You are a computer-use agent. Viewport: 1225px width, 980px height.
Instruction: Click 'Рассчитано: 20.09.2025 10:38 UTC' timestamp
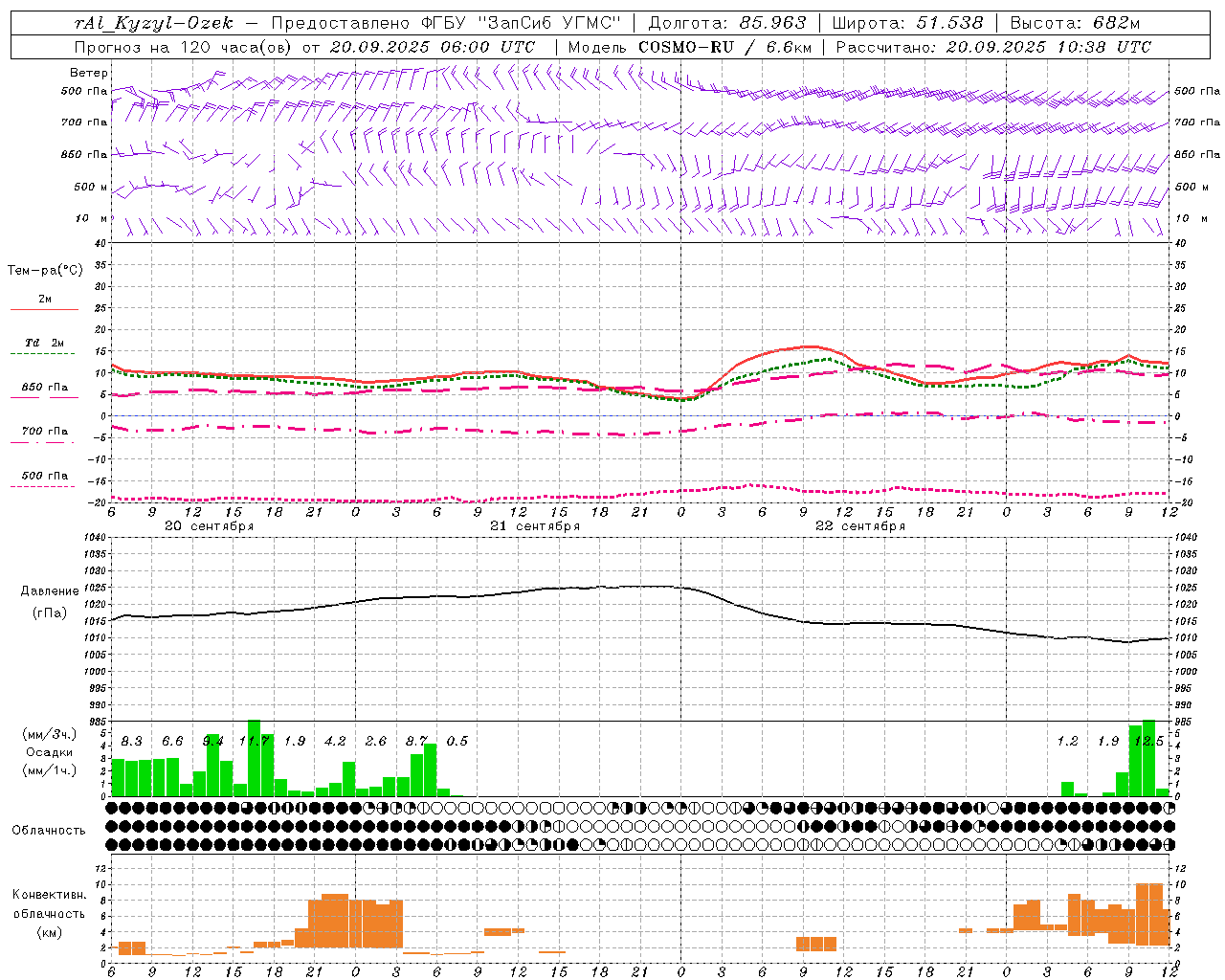(x=993, y=47)
